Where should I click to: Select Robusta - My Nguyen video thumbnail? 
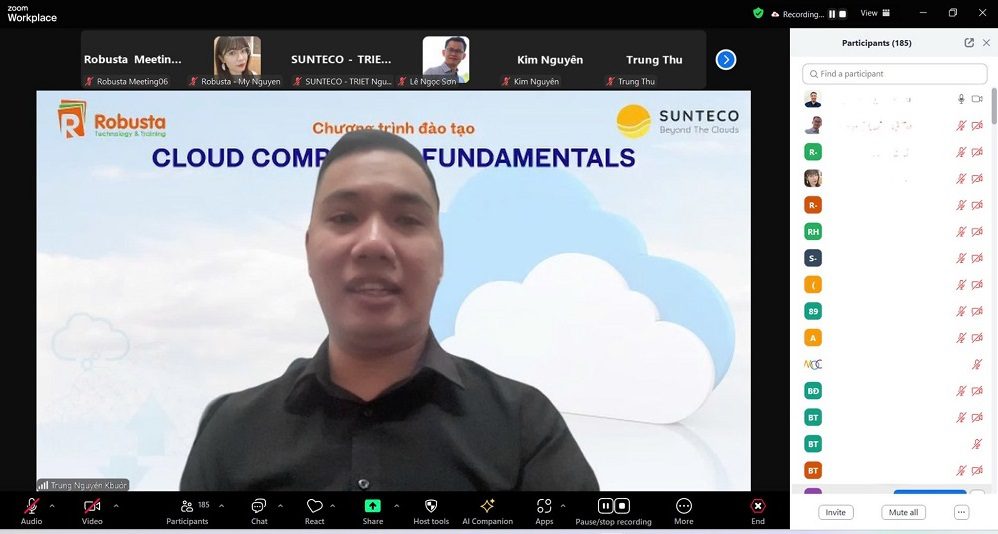click(237, 60)
